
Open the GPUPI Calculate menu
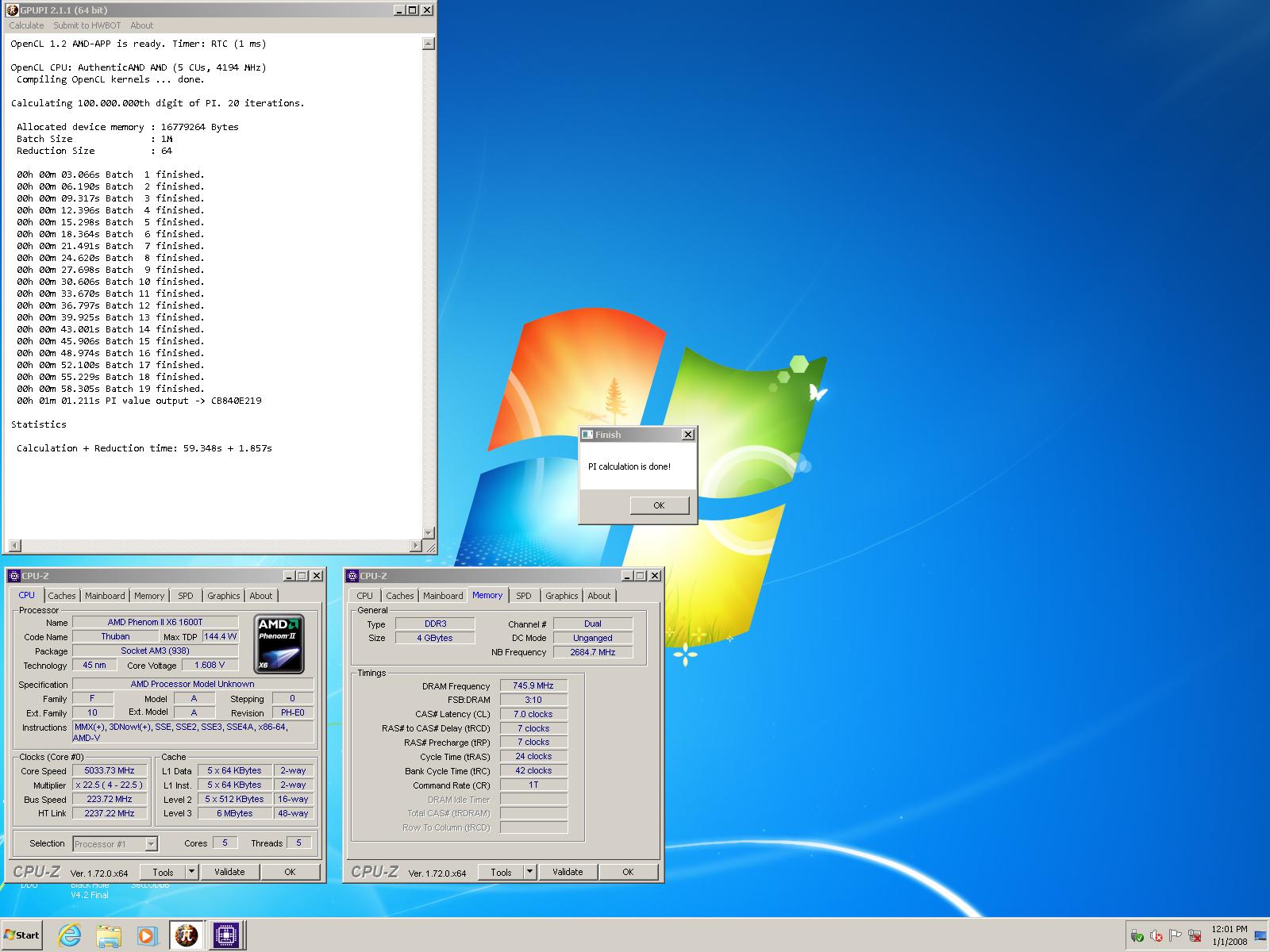point(27,25)
